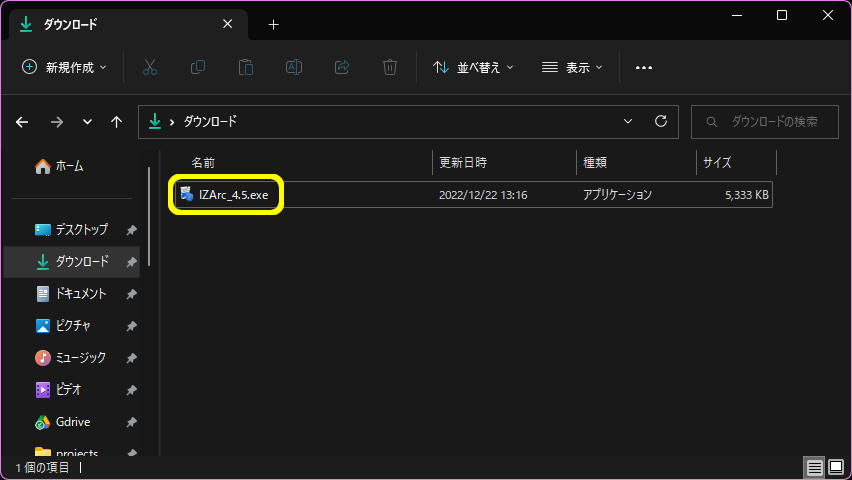Screen dimensions: 852x480
Task: Click the アプリケーション type cell
Action: pos(617,195)
